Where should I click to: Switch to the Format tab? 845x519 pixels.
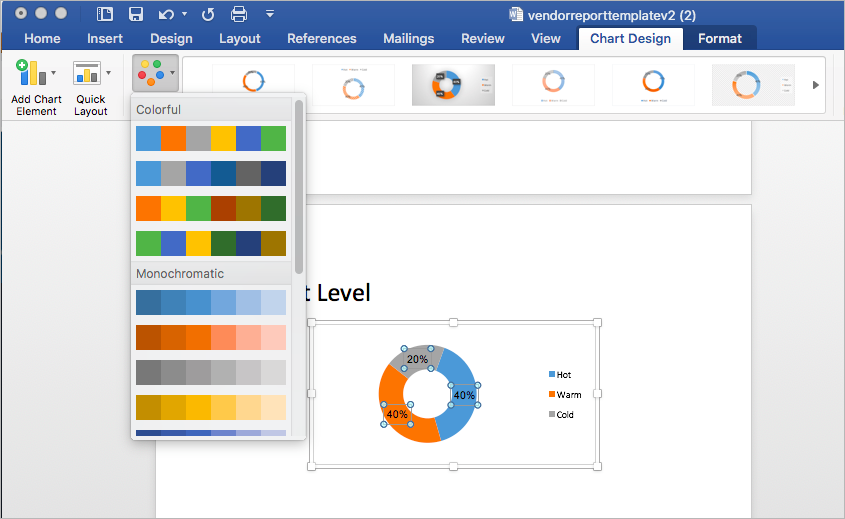(x=719, y=39)
